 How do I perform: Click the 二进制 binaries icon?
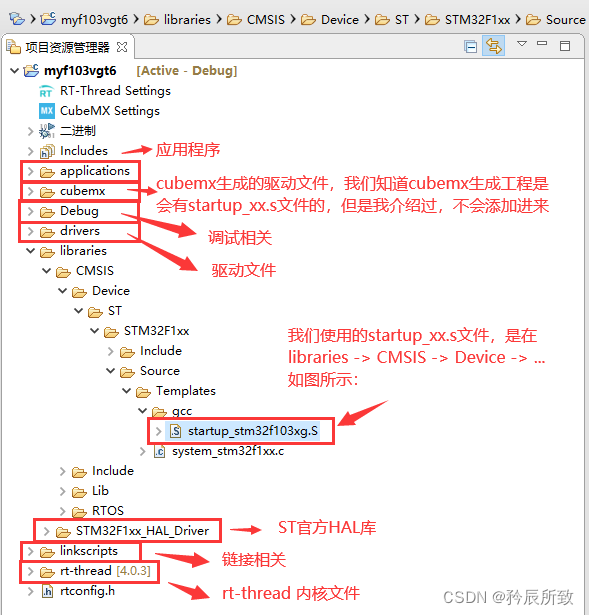pos(47,131)
